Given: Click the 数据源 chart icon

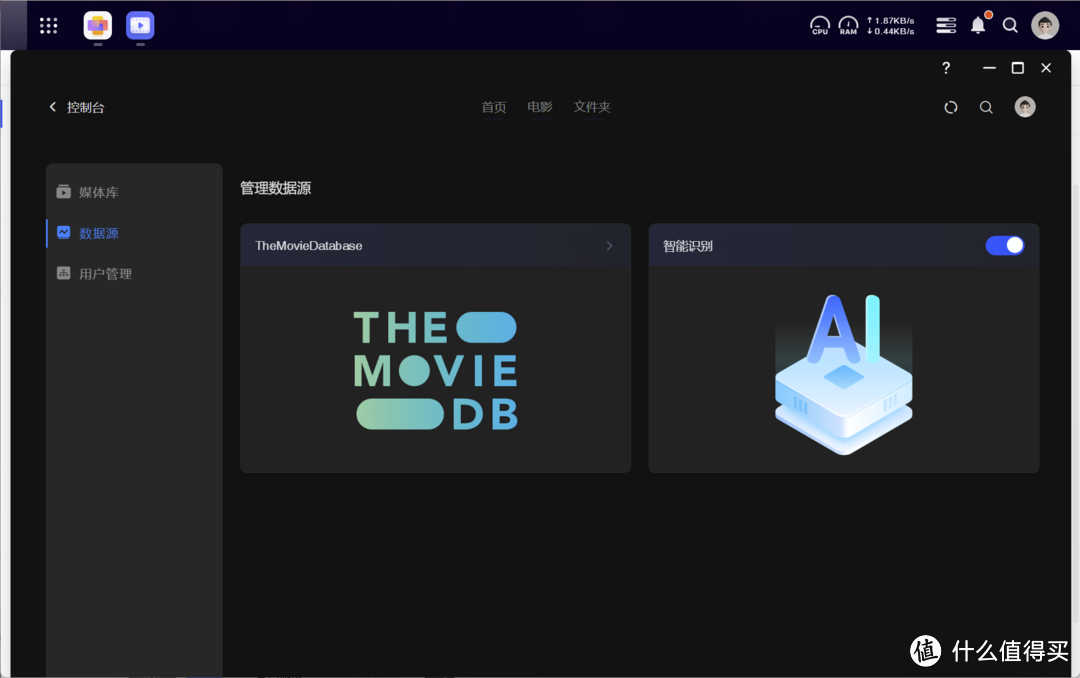Looking at the screenshot, I should (63, 232).
